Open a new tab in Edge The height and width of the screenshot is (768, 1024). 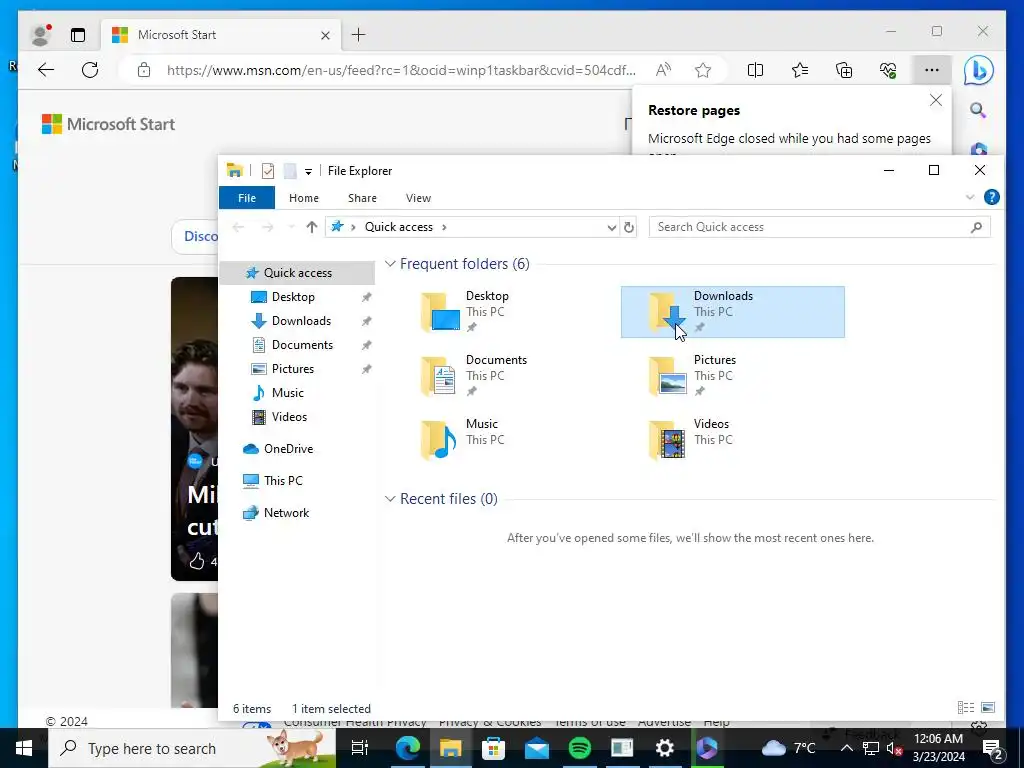coord(359,35)
